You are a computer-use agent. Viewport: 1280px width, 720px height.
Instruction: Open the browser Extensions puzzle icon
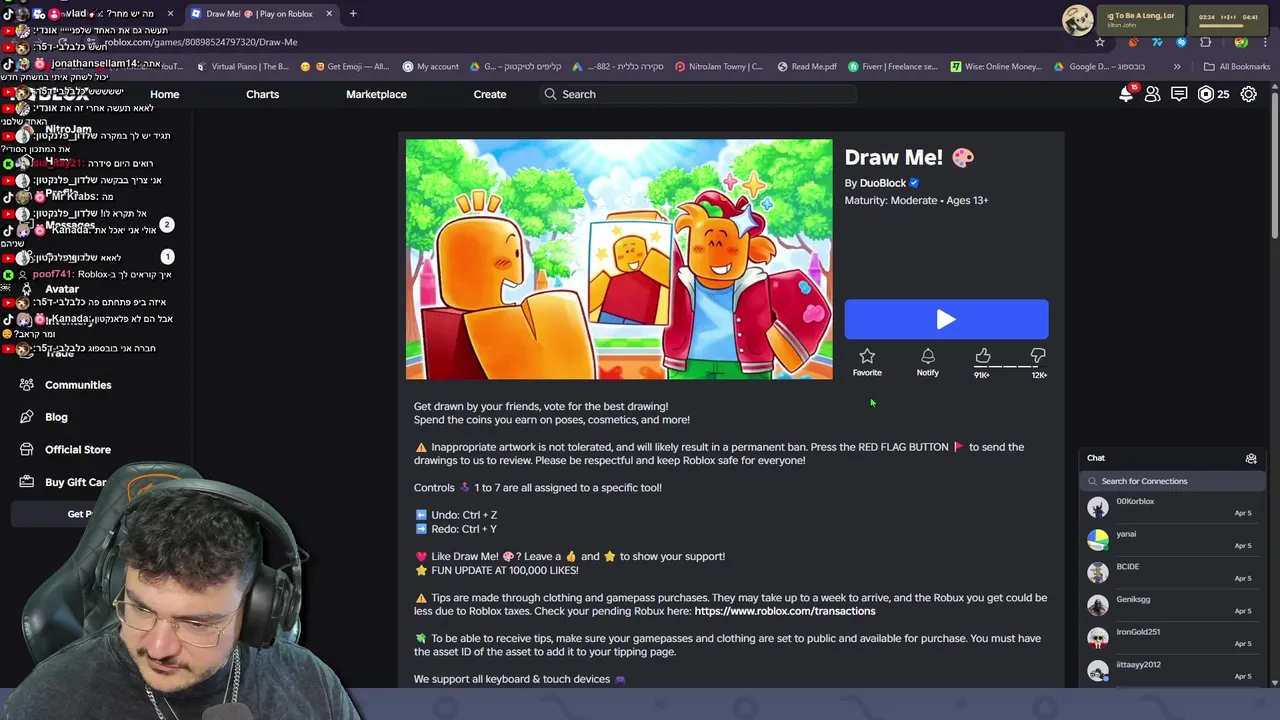pyautogui.click(x=1205, y=42)
